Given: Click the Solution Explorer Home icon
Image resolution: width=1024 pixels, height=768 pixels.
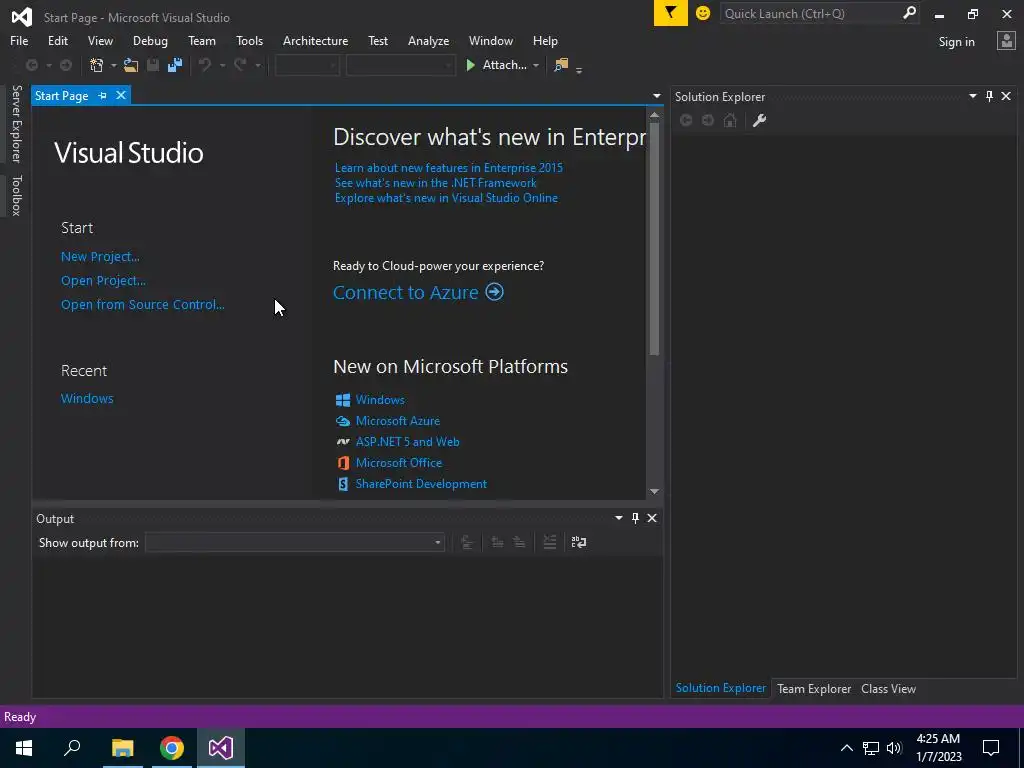Looking at the screenshot, I should click(730, 120).
